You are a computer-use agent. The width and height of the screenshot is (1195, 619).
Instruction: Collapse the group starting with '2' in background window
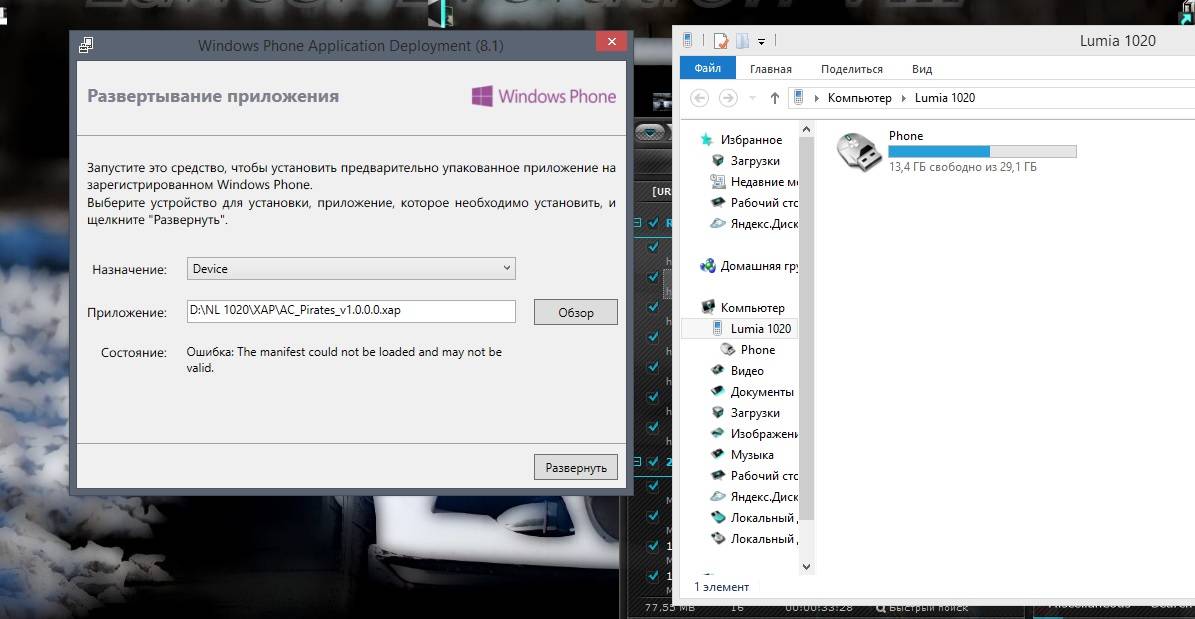pyautogui.click(x=639, y=461)
